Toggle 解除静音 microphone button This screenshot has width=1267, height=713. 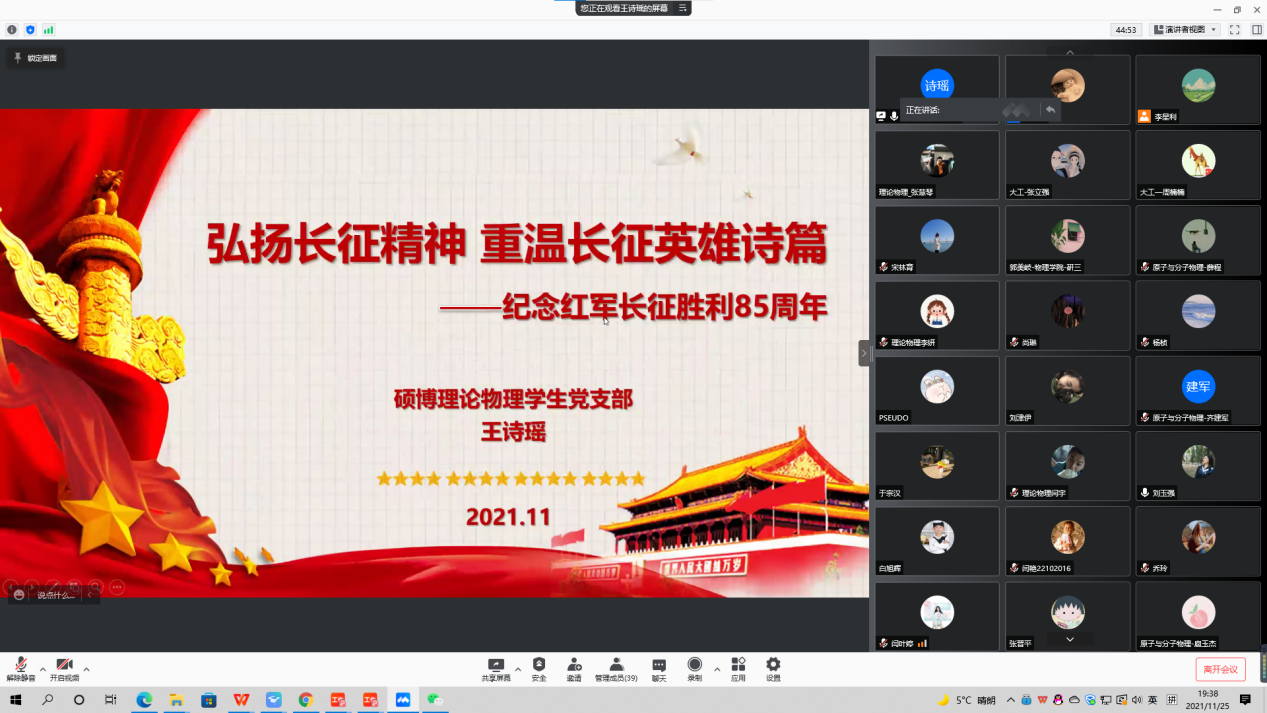click(20, 667)
